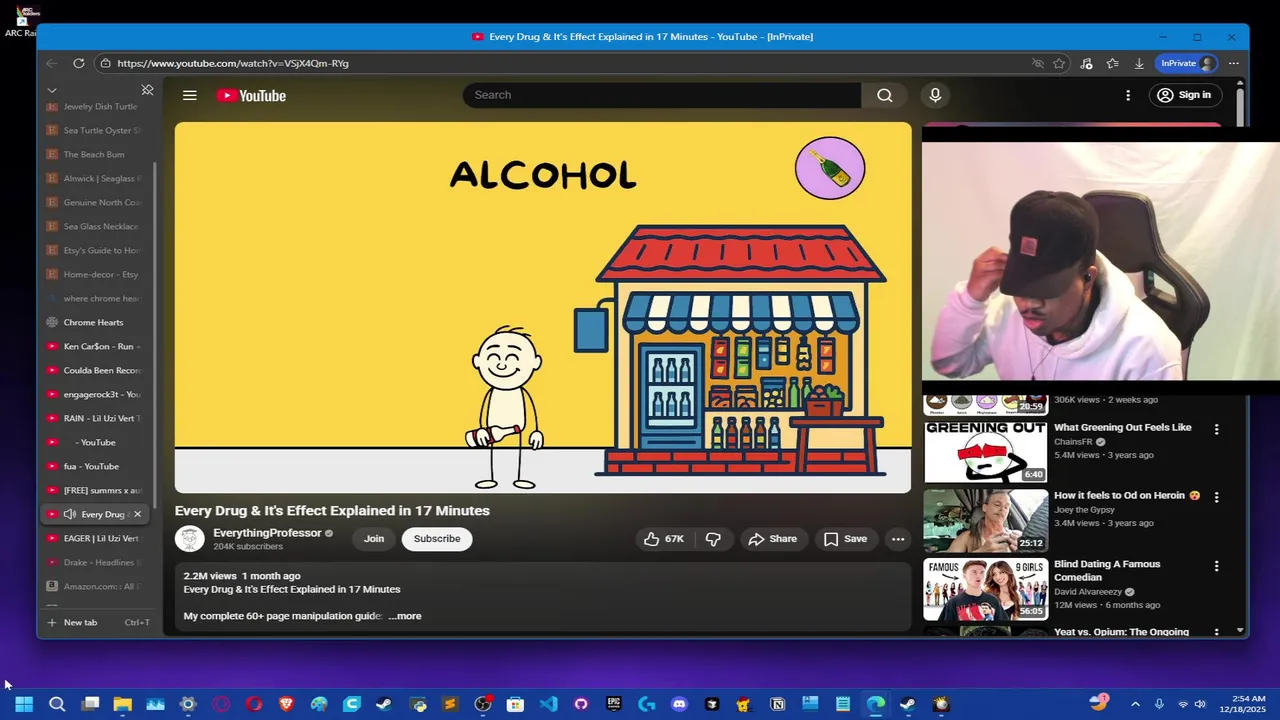Open more actions ellipsis beside Save
This screenshot has height=720, width=1280.
(x=898, y=539)
